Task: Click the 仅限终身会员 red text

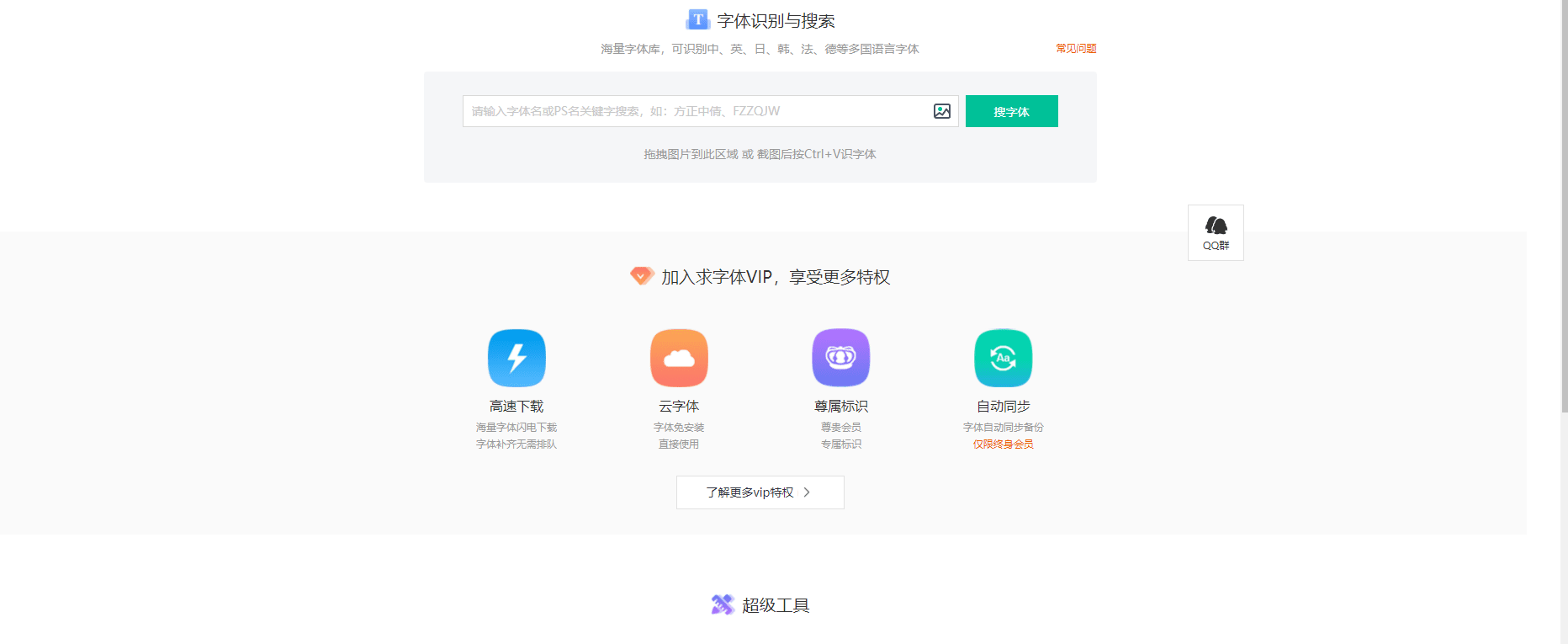Action: 1004,444
